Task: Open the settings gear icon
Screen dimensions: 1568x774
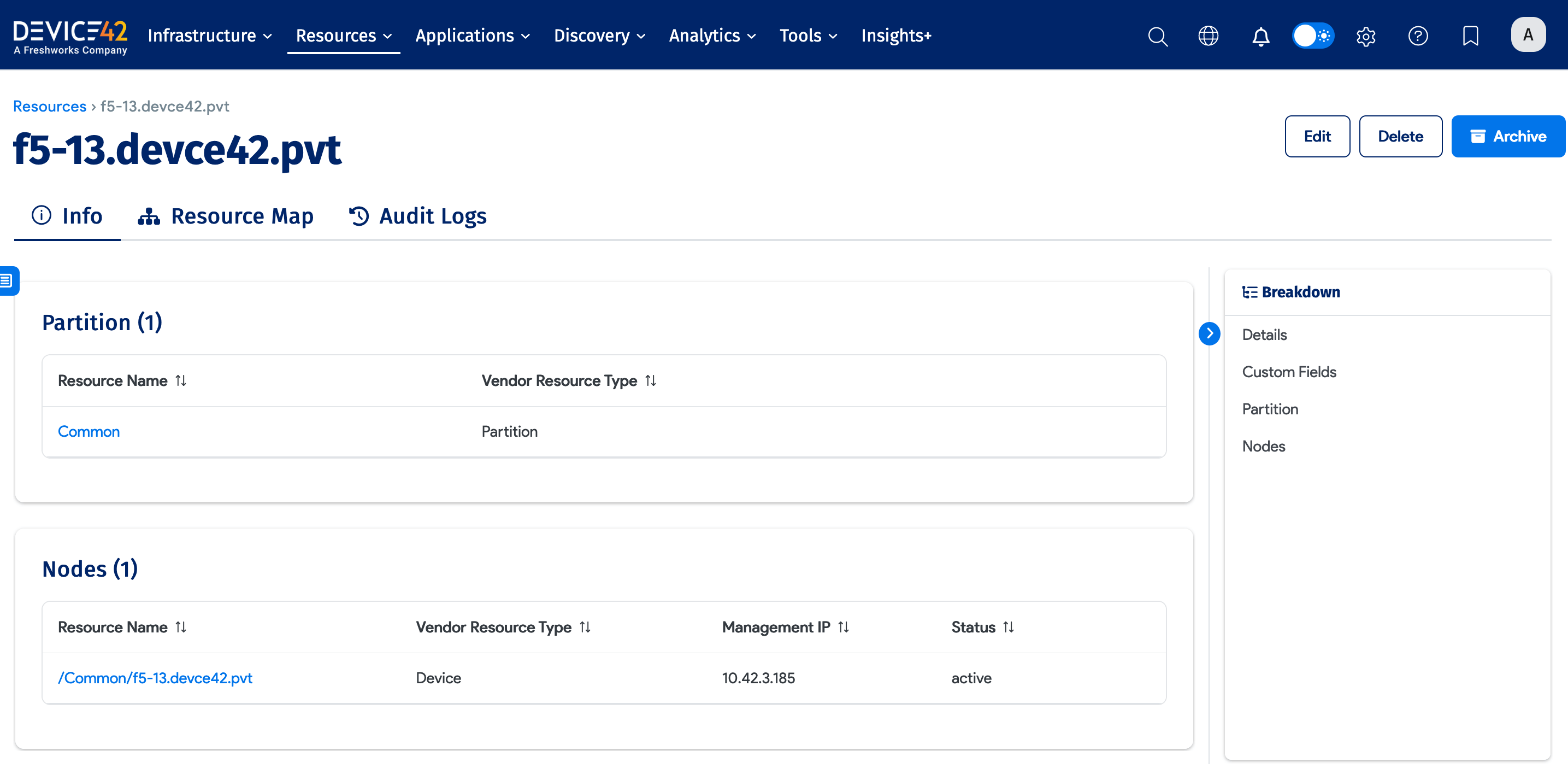Action: pyautogui.click(x=1366, y=36)
